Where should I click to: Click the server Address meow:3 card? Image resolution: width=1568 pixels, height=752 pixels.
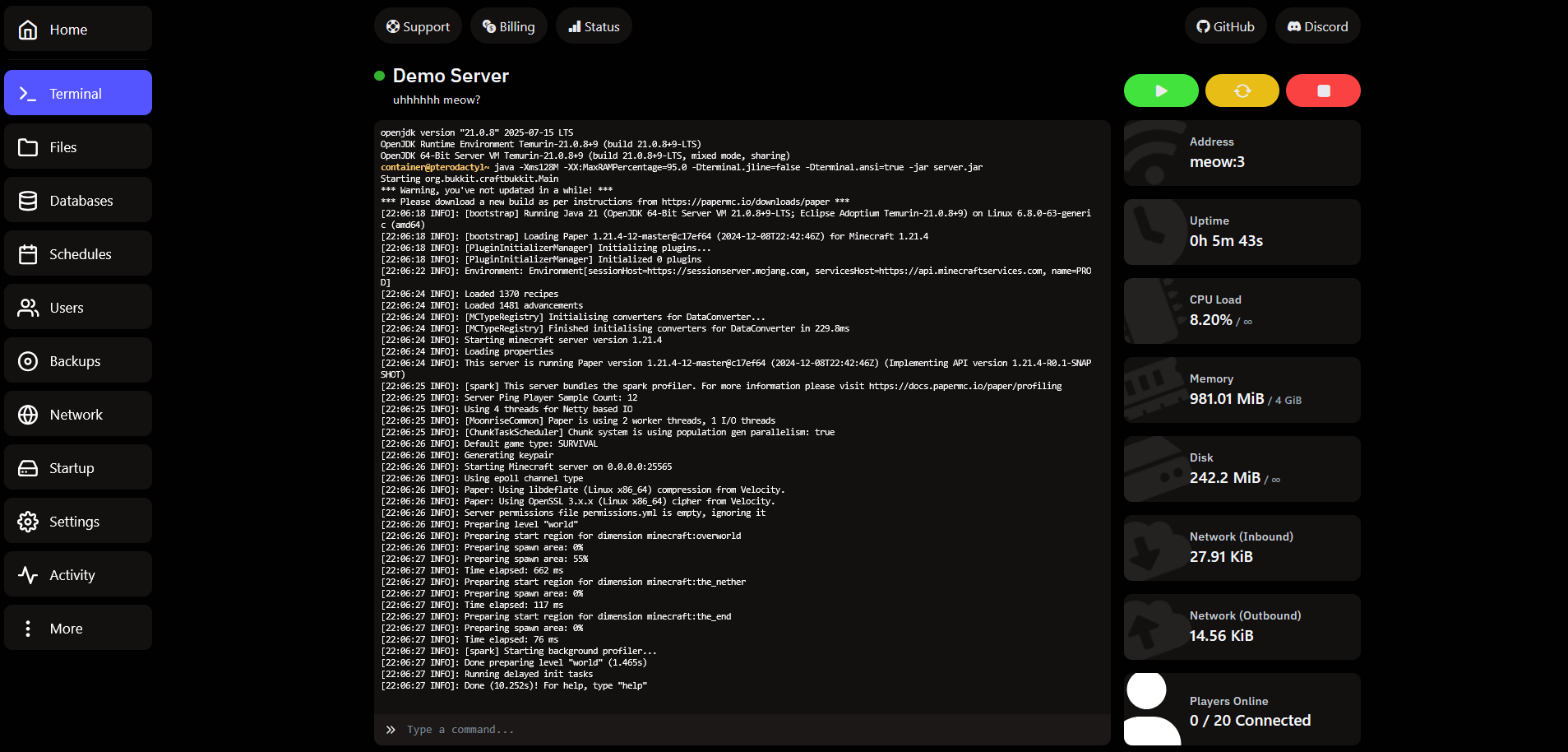point(1242,153)
